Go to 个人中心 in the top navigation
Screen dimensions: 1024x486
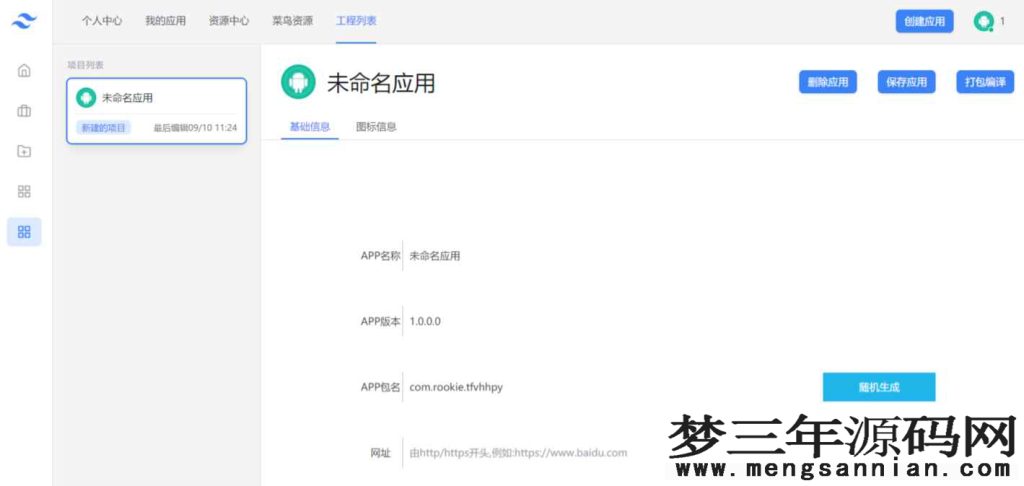[x=101, y=21]
